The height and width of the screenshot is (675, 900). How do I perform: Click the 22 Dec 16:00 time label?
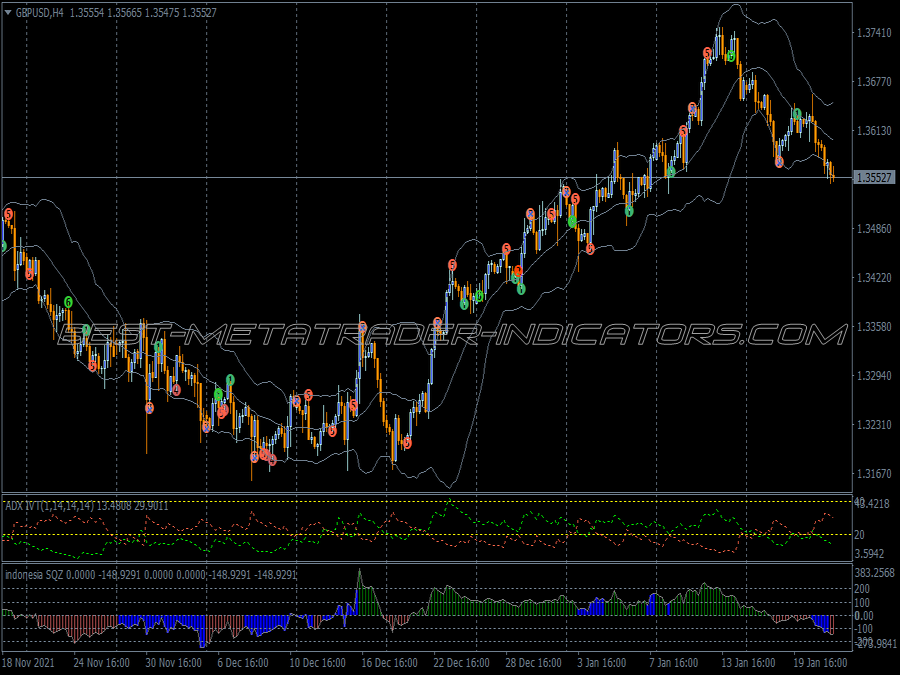(x=461, y=662)
